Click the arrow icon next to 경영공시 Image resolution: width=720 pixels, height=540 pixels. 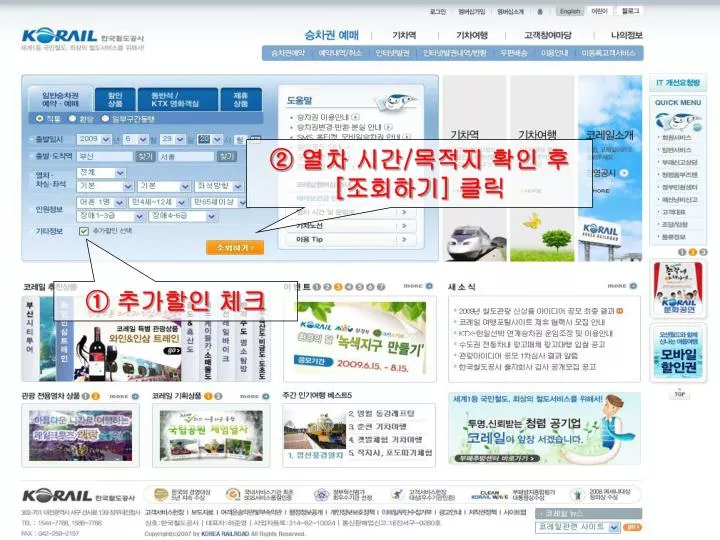(624, 173)
